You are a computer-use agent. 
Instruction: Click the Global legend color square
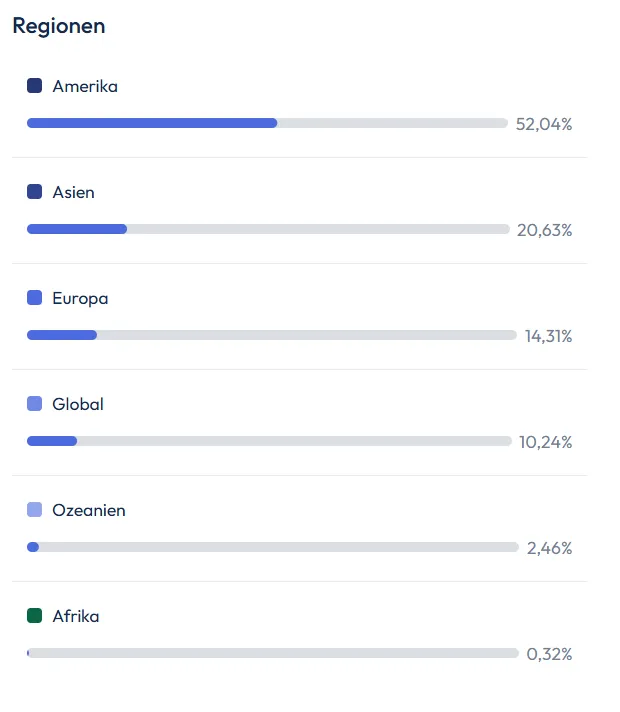[x=35, y=403]
